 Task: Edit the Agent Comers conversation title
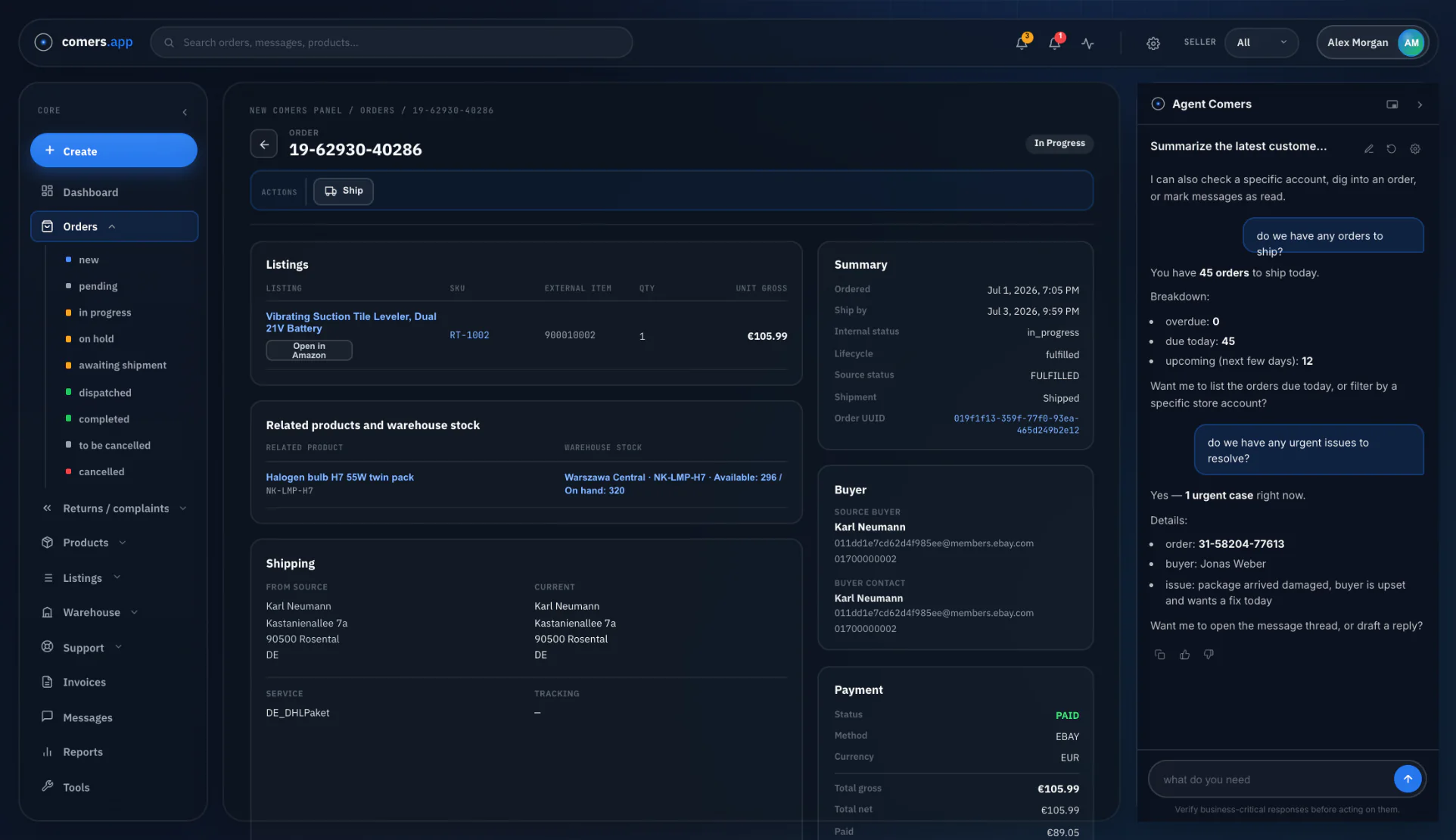point(1368,149)
